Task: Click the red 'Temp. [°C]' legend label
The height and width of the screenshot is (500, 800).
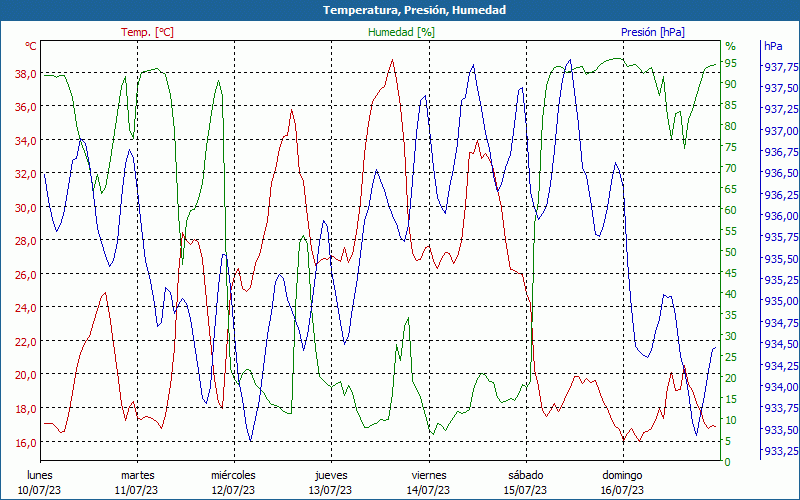Action: coord(147,32)
